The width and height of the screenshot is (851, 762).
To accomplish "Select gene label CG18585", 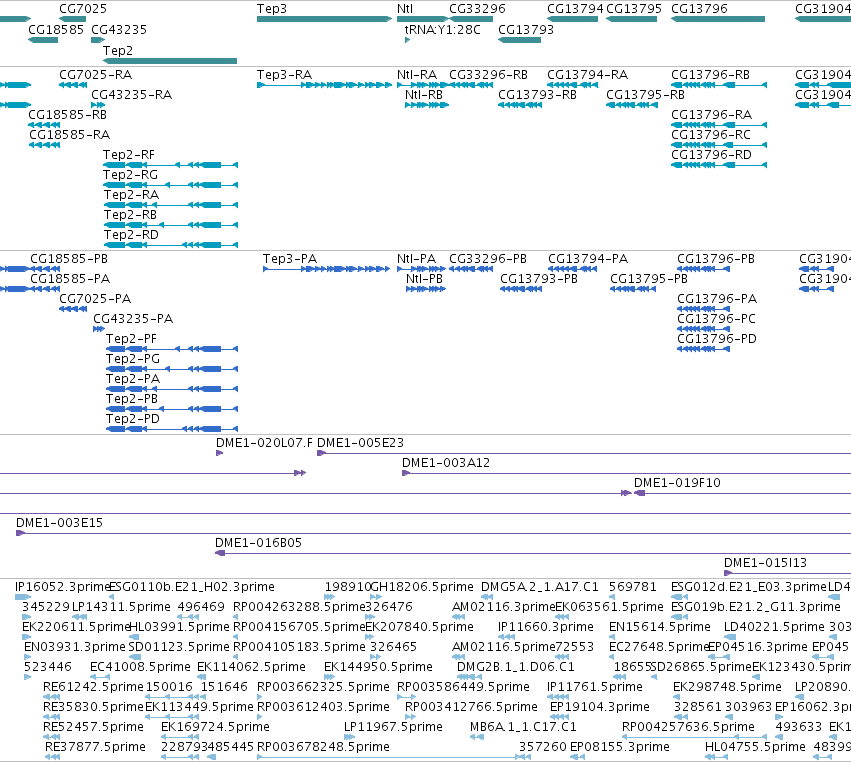I will pyautogui.click(x=56, y=29).
